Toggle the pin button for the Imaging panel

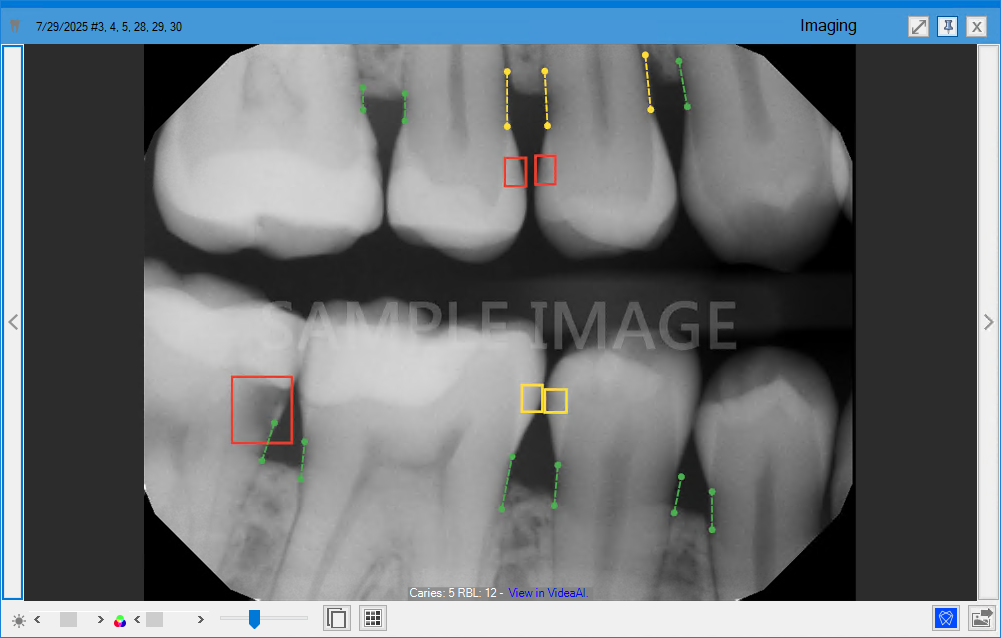947,26
